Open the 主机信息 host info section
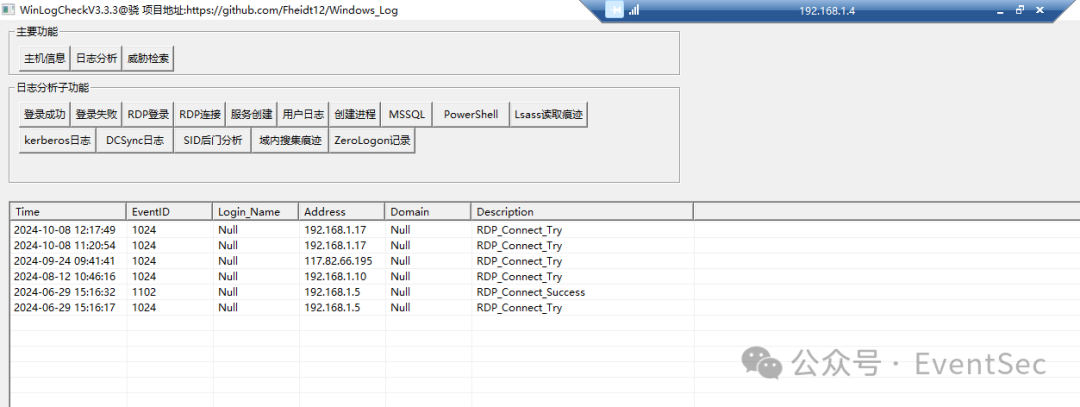 45,59
